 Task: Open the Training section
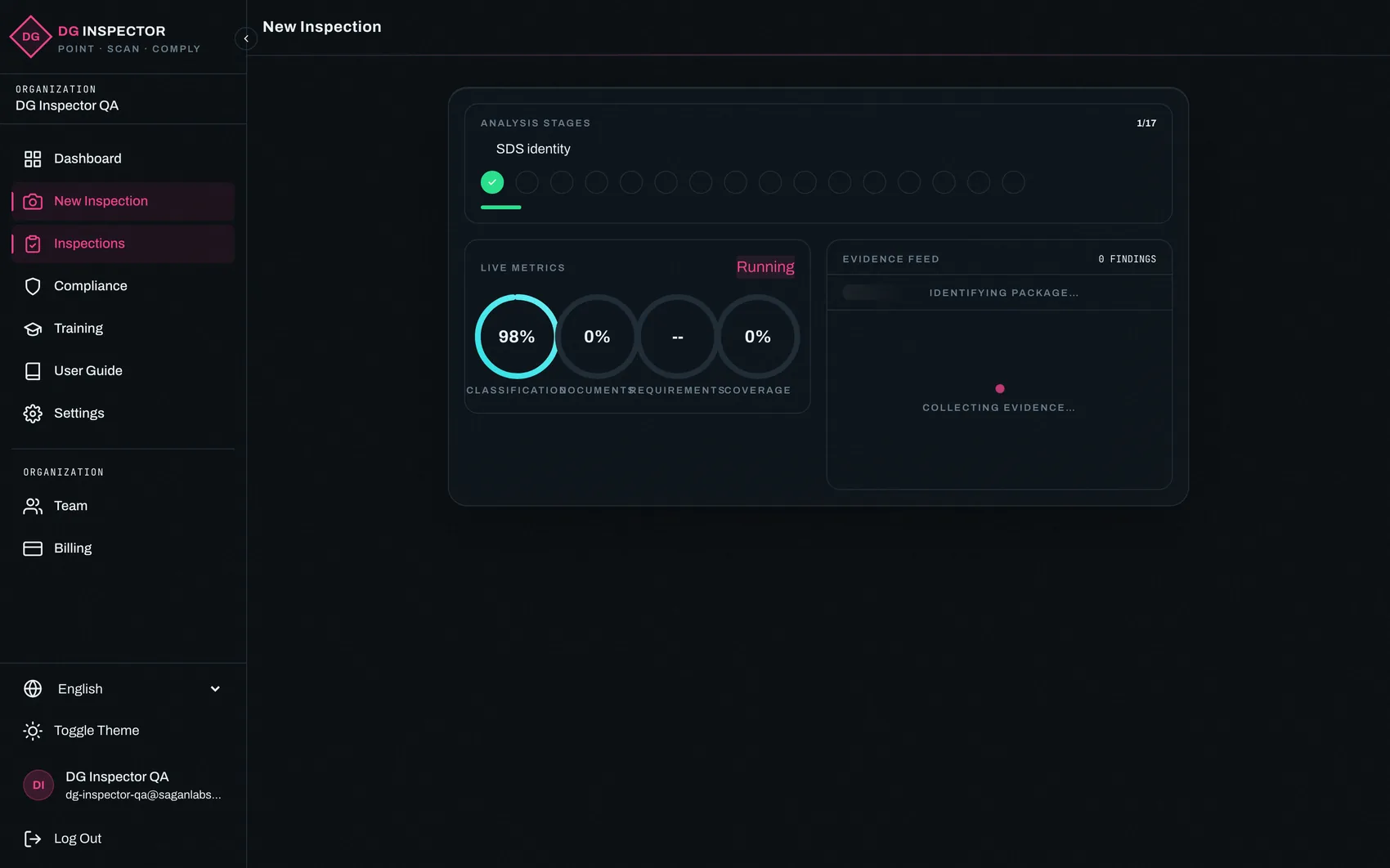(123, 329)
